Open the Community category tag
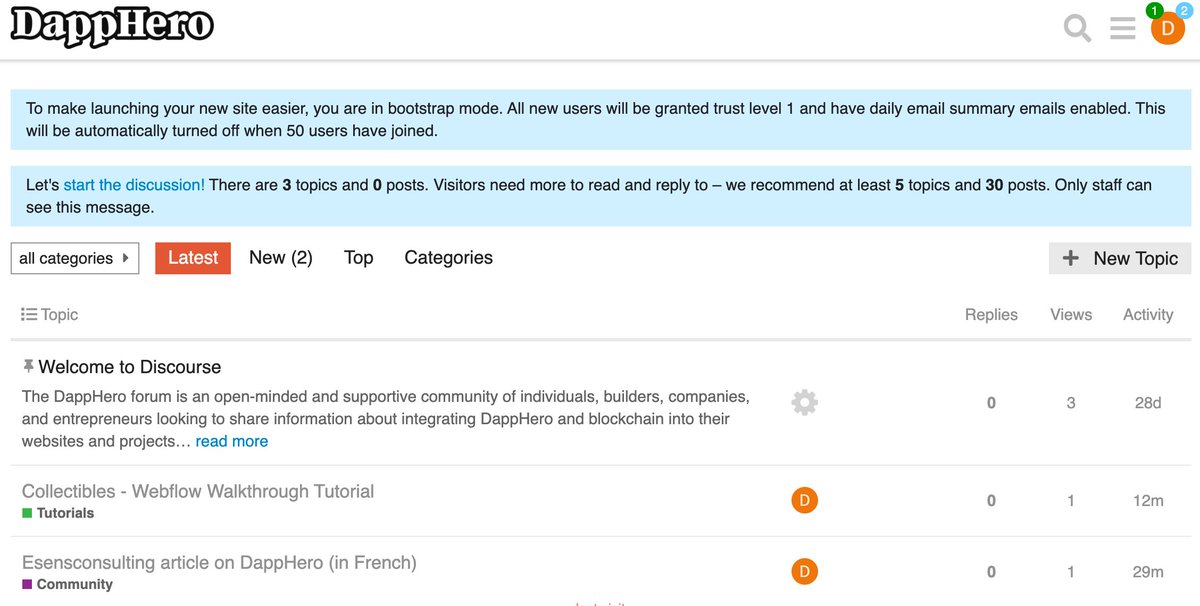 67,584
